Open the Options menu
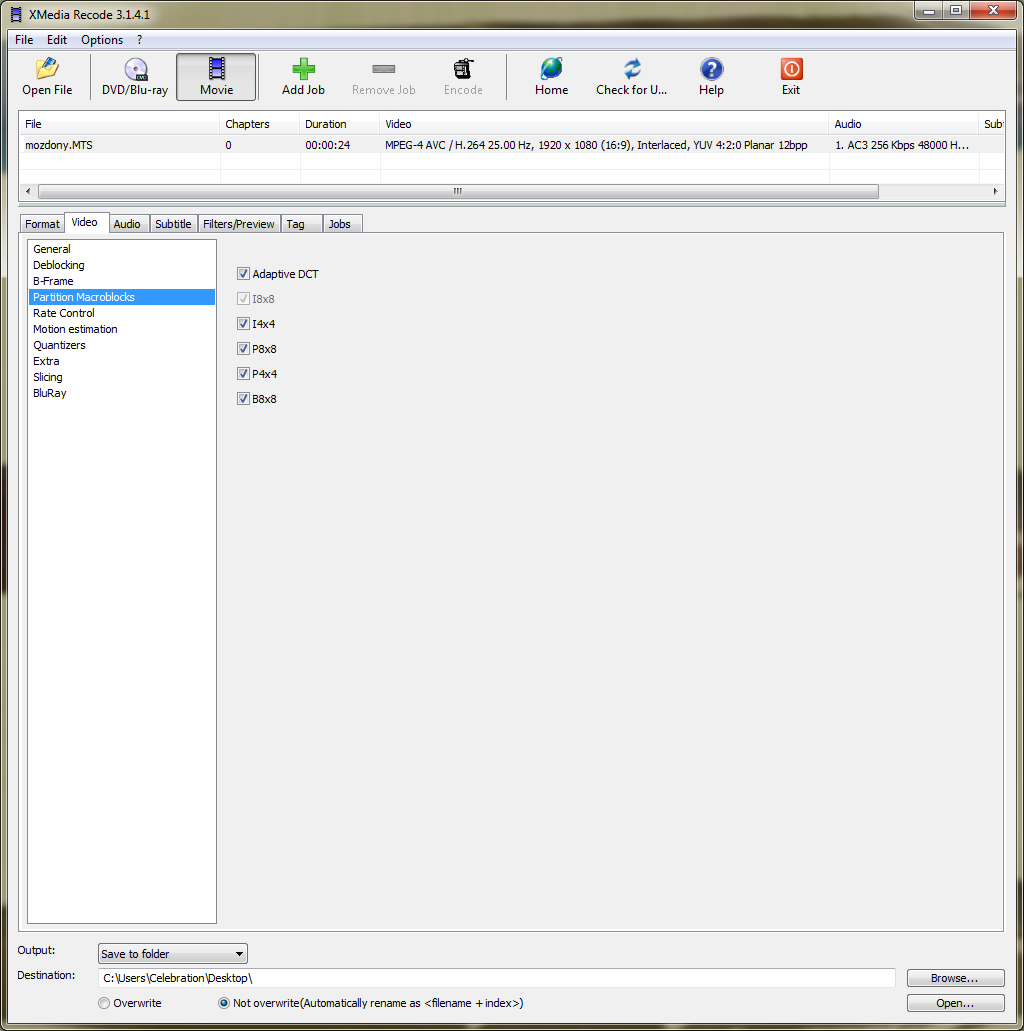 [x=102, y=39]
